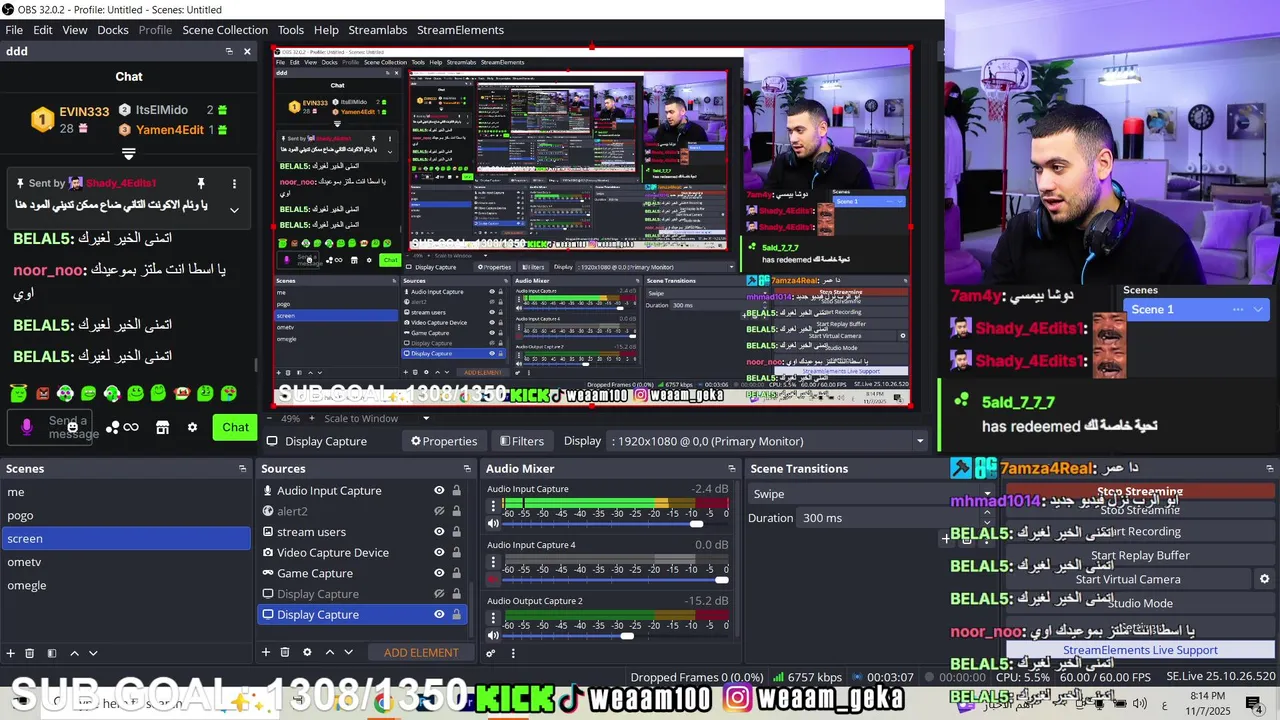
Task: Mute the Audio Input Capture speaker icon
Action: tap(493, 523)
